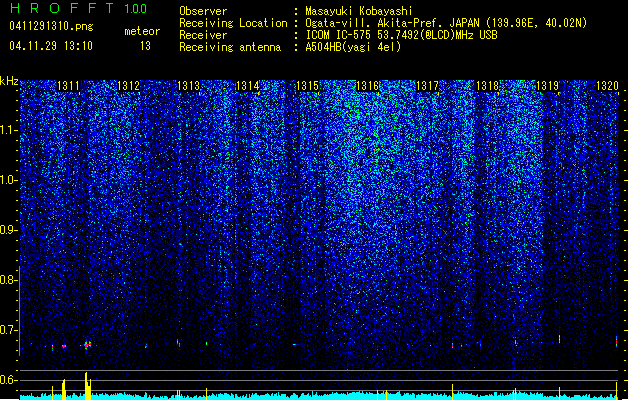Screen dimensions: 629x400
Task: Click the Receiving antenna label
Action: [x=230, y=47]
